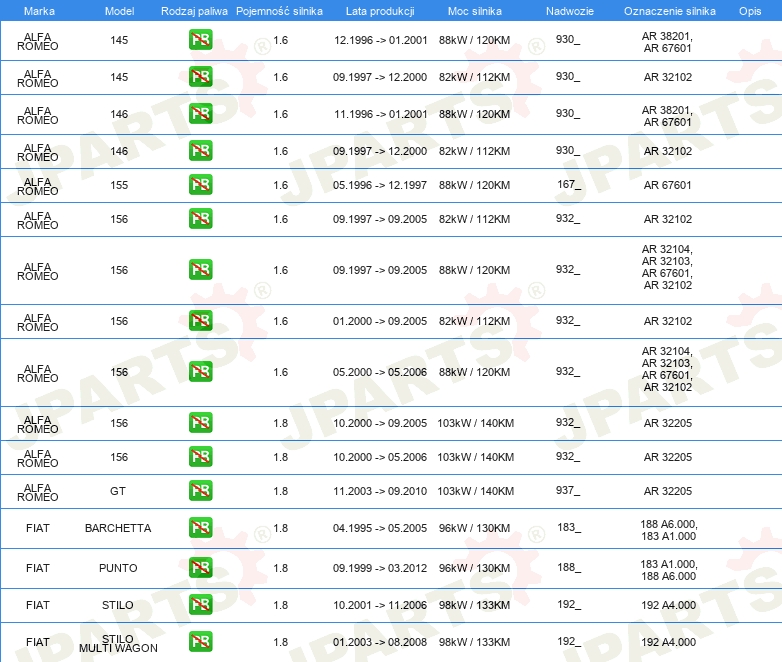Click fuel icon in 156 row dated 10.2000 -> 09.2005
Viewport: 782px width, 662px height.
[200, 423]
